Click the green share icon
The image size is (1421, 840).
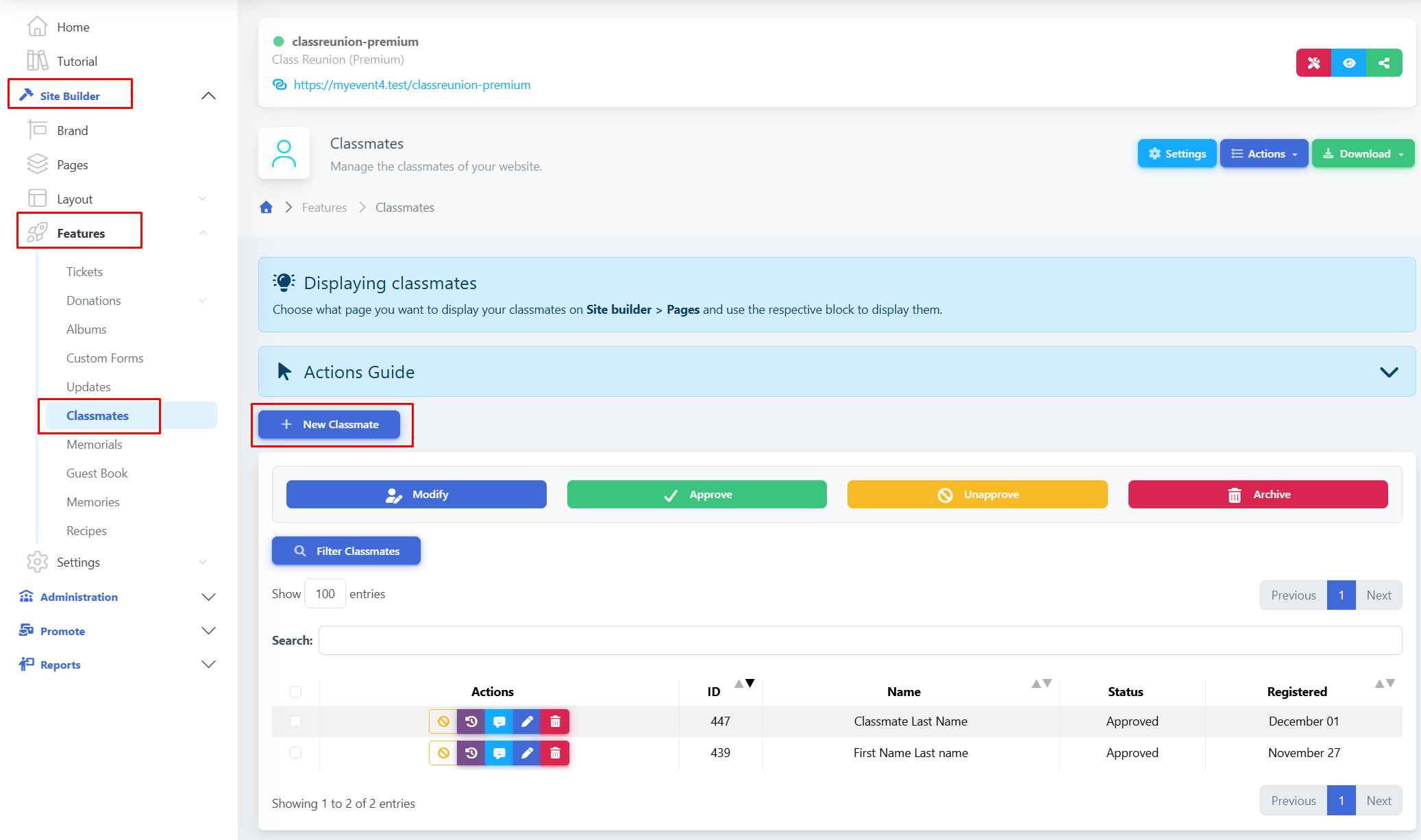pos(1384,63)
